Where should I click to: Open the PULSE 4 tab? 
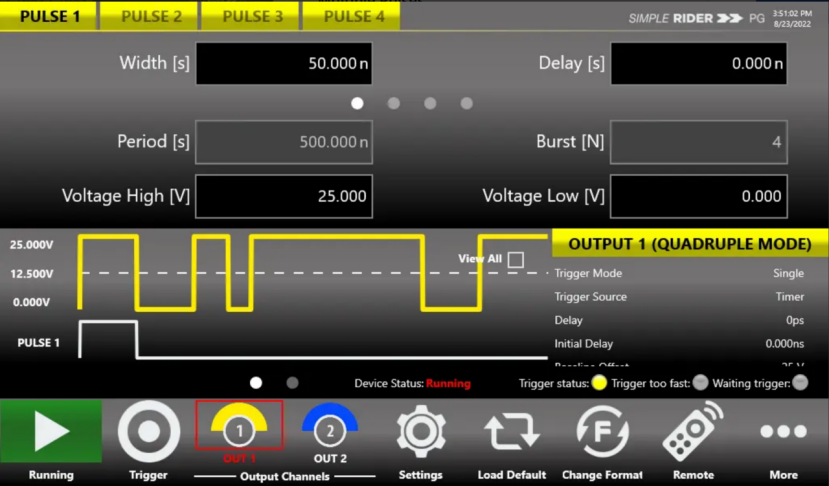(x=353, y=16)
